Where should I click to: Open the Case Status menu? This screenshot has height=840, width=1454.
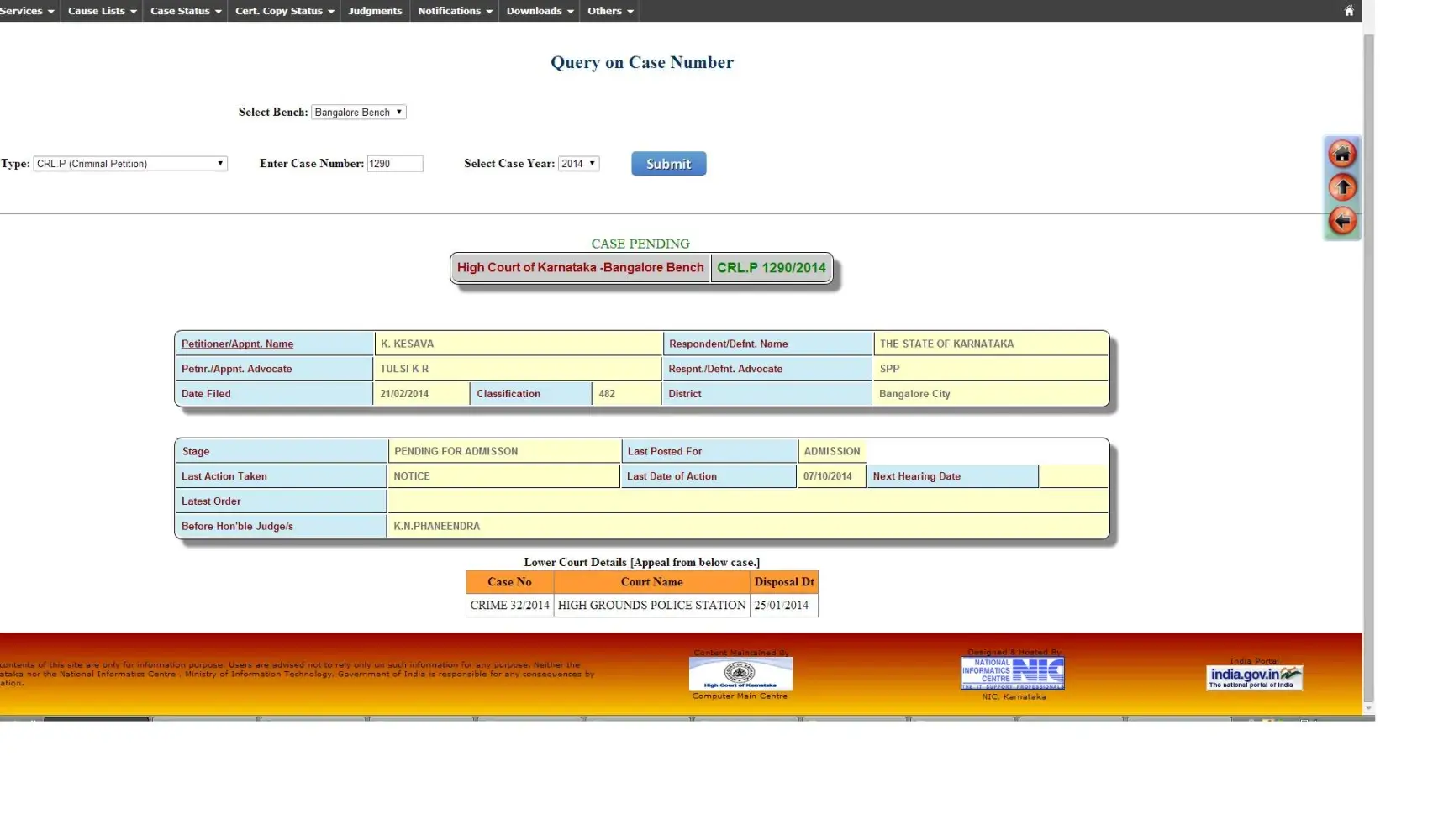click(185, 11)
